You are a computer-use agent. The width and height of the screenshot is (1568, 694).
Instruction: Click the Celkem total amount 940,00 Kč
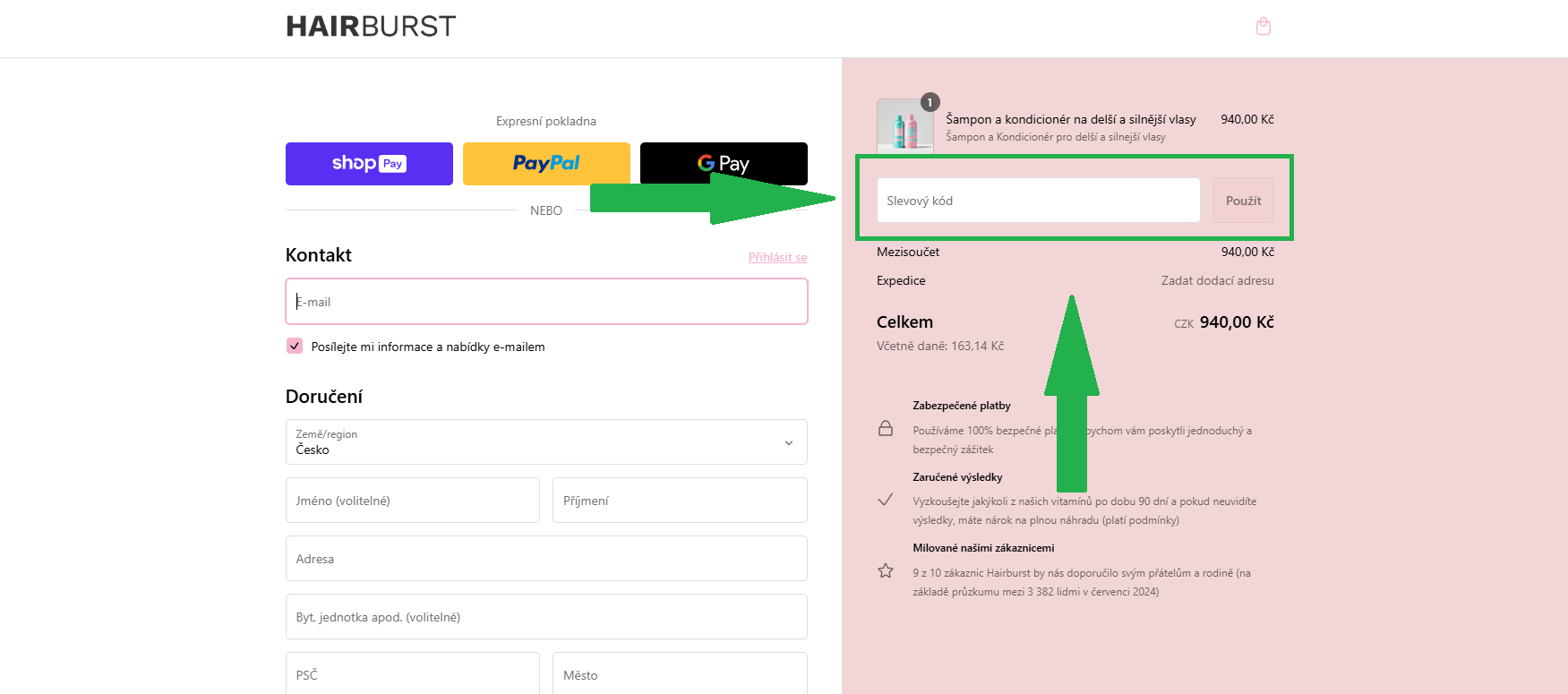click(1237, 322)
